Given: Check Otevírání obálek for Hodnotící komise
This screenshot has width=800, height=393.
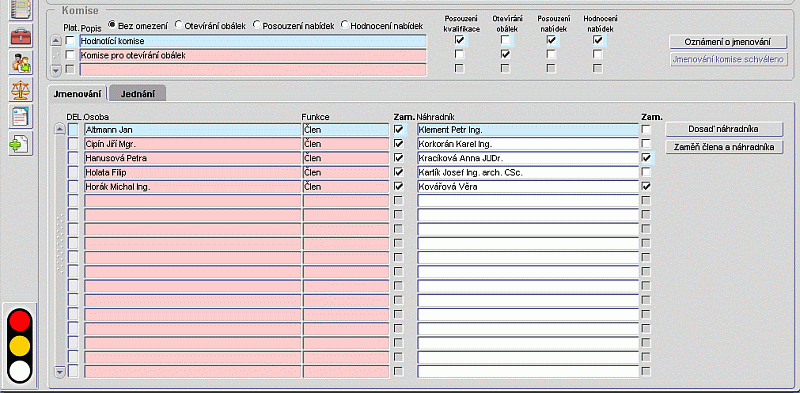Looking at the screenshot, I should (505, 40).
